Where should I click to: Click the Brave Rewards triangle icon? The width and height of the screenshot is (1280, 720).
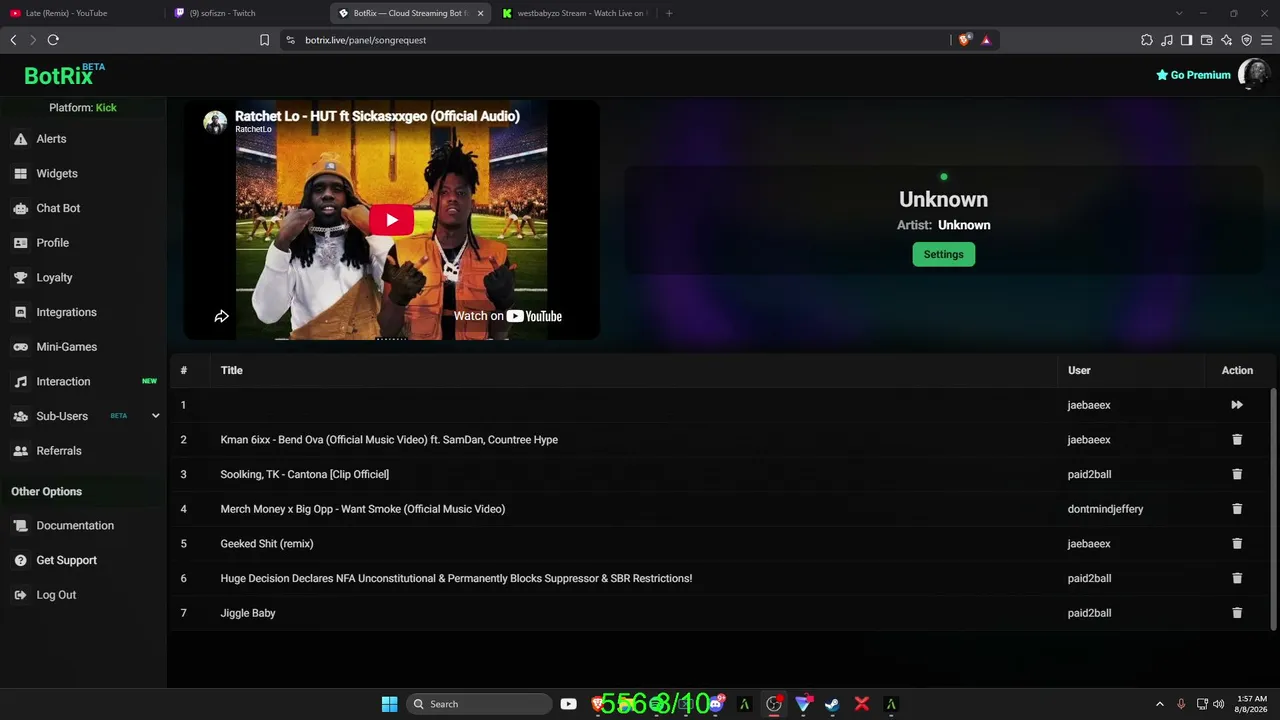click(986, 40)
